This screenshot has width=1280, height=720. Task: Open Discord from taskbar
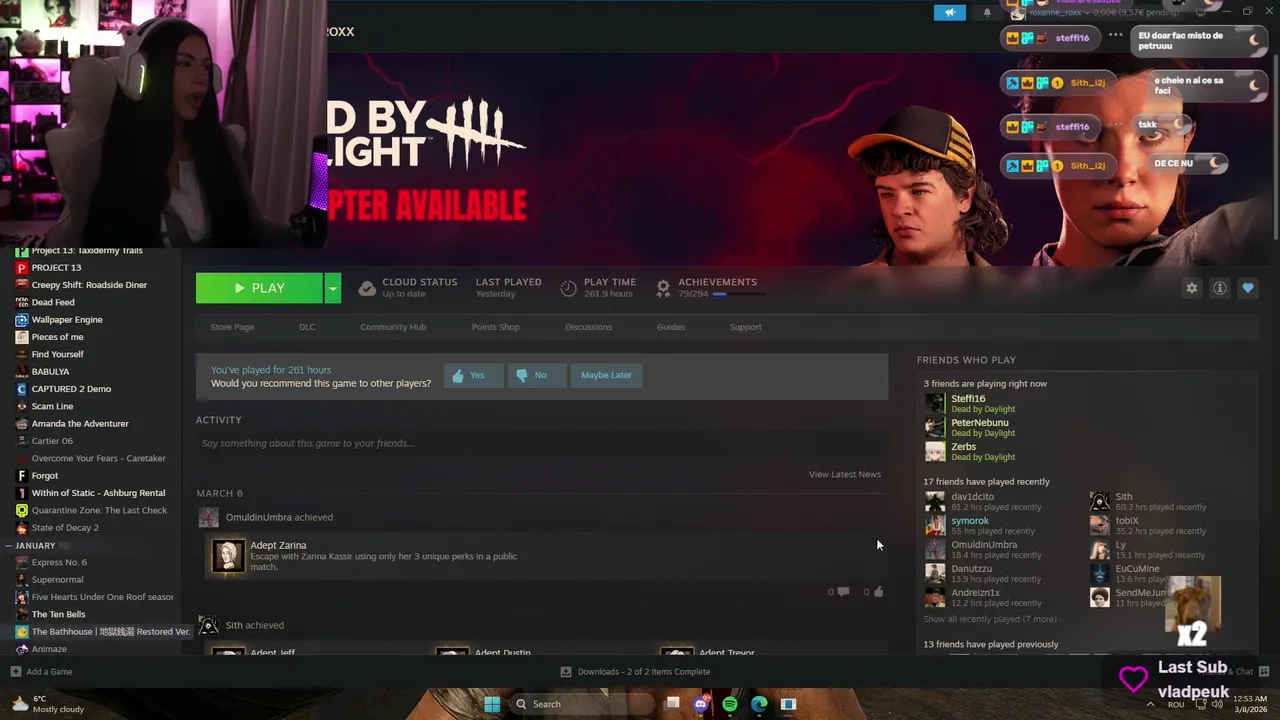coord(701,704)
